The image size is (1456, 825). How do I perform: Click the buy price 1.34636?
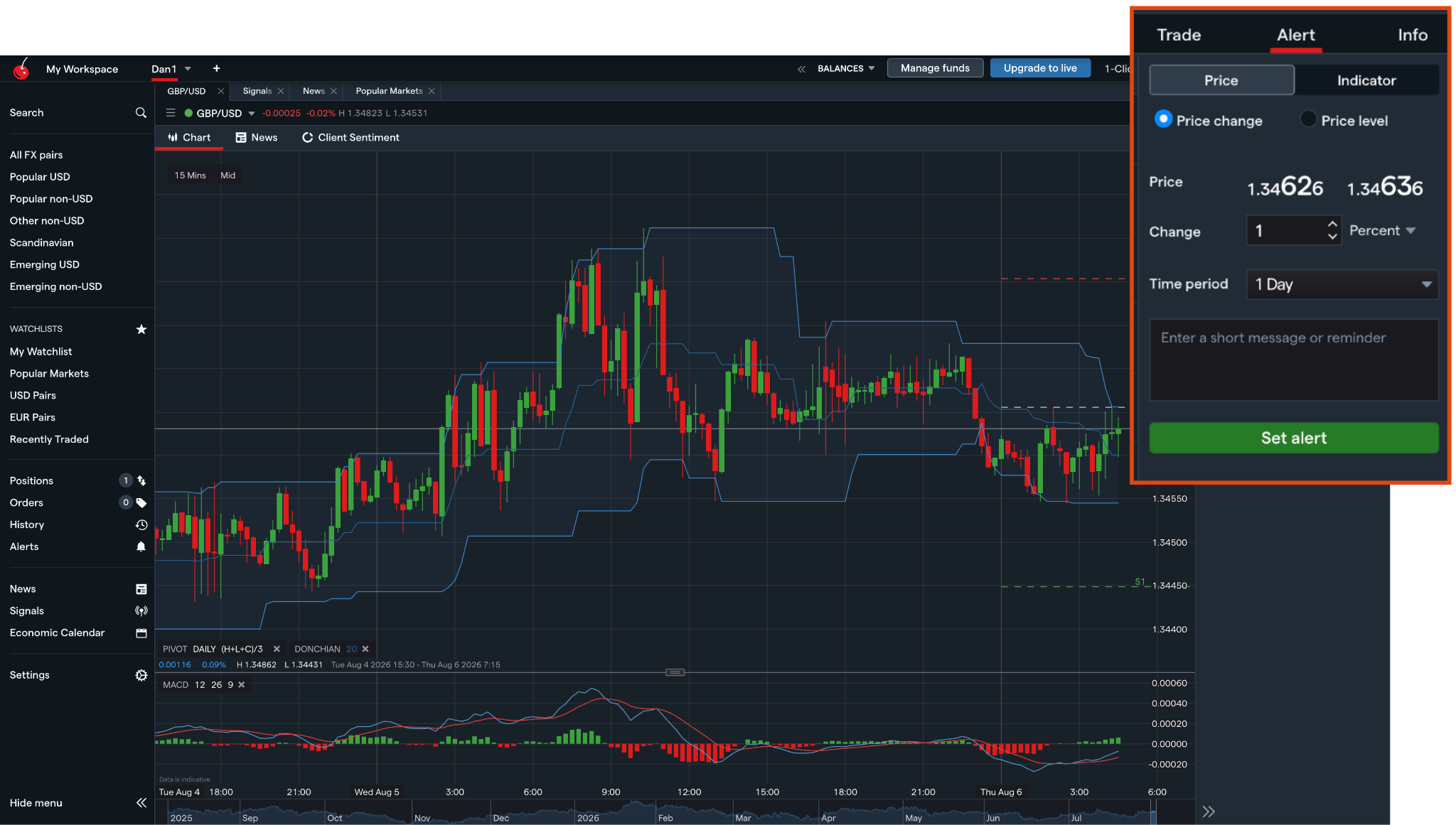click(1385, 187)
